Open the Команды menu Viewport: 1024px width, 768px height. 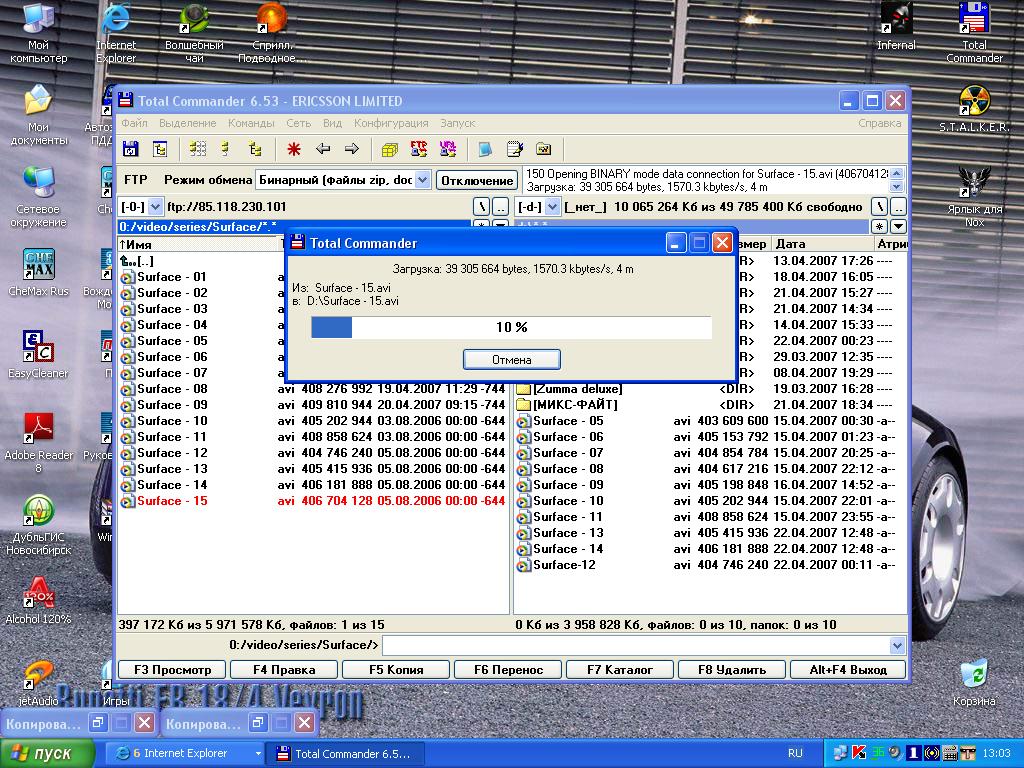tap(251, 123)
